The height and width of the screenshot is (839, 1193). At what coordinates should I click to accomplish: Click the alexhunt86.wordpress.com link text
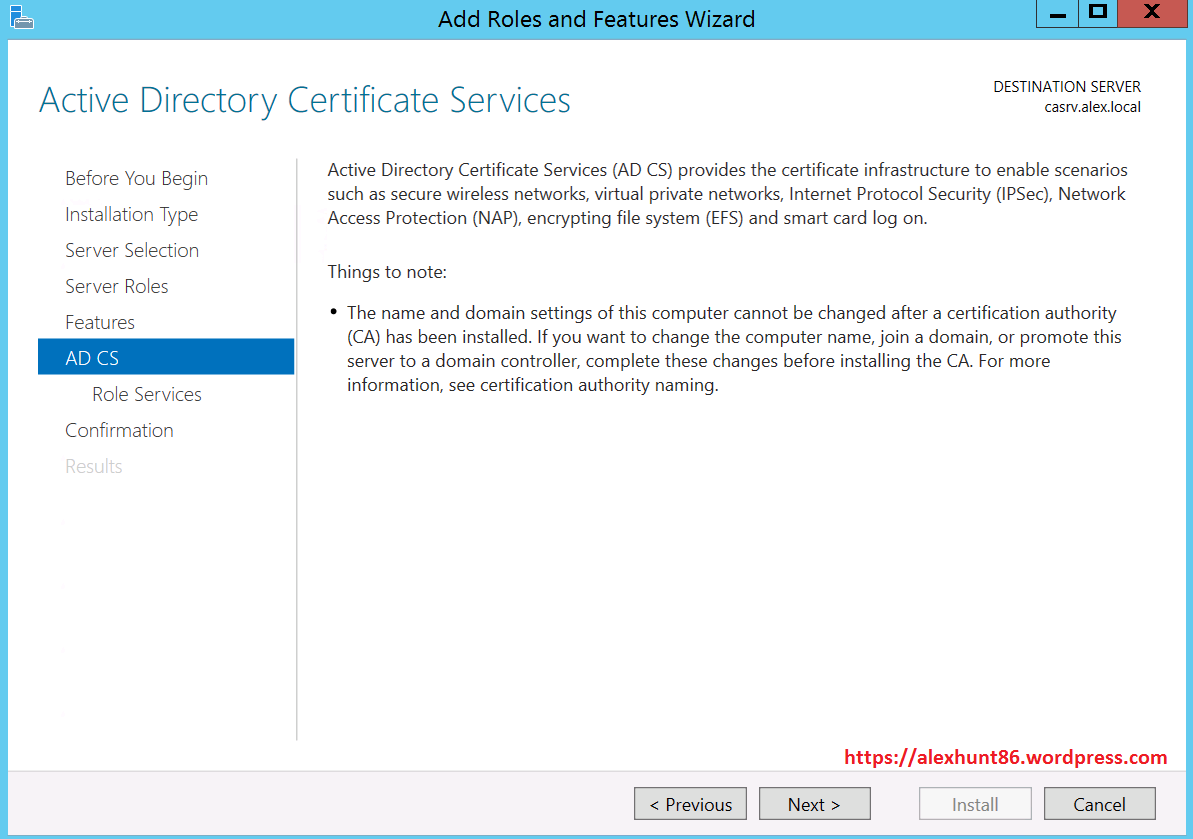pyautogui.click(x=1005, y=757)
